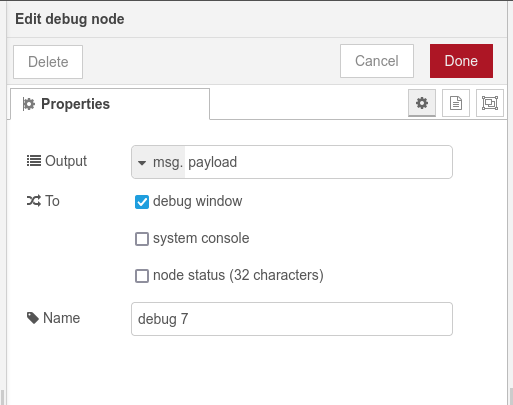Click the Output list icon
The image size is (513, 405).
34,161
